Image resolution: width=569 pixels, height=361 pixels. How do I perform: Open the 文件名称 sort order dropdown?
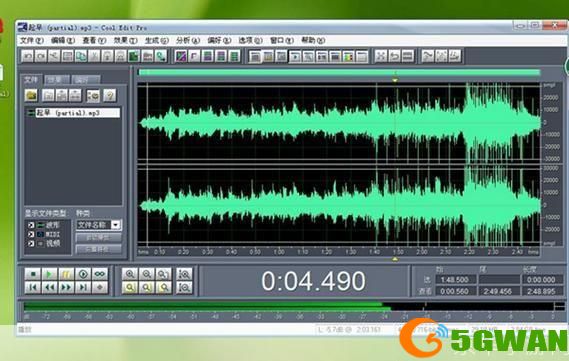(116, 225)
